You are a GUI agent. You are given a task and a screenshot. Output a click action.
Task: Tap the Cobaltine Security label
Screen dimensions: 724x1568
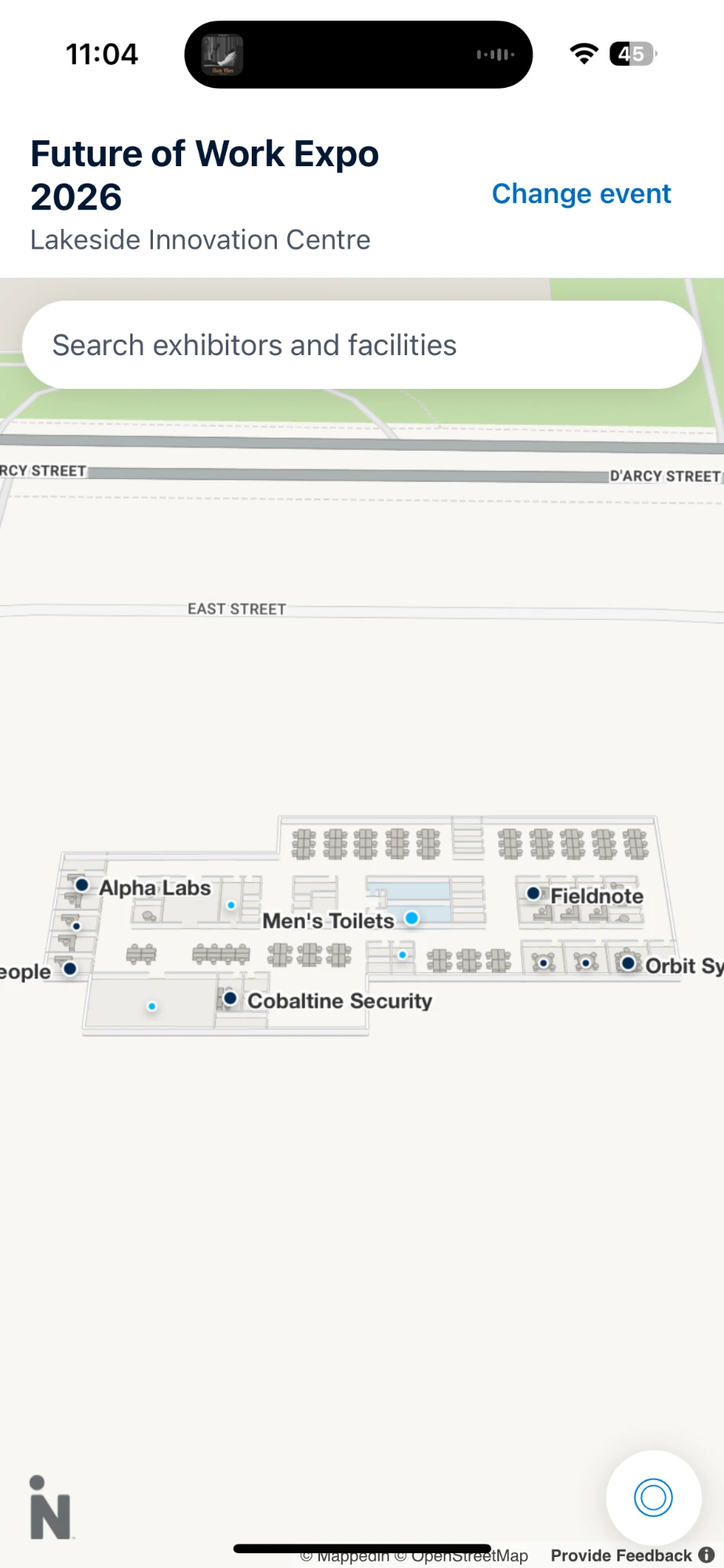click(x=340, y=1001)
